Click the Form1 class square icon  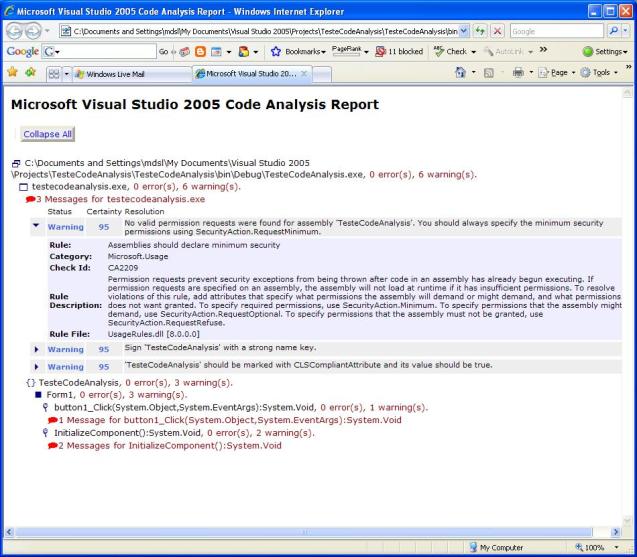pyautogui.click(x=38, y=396)
